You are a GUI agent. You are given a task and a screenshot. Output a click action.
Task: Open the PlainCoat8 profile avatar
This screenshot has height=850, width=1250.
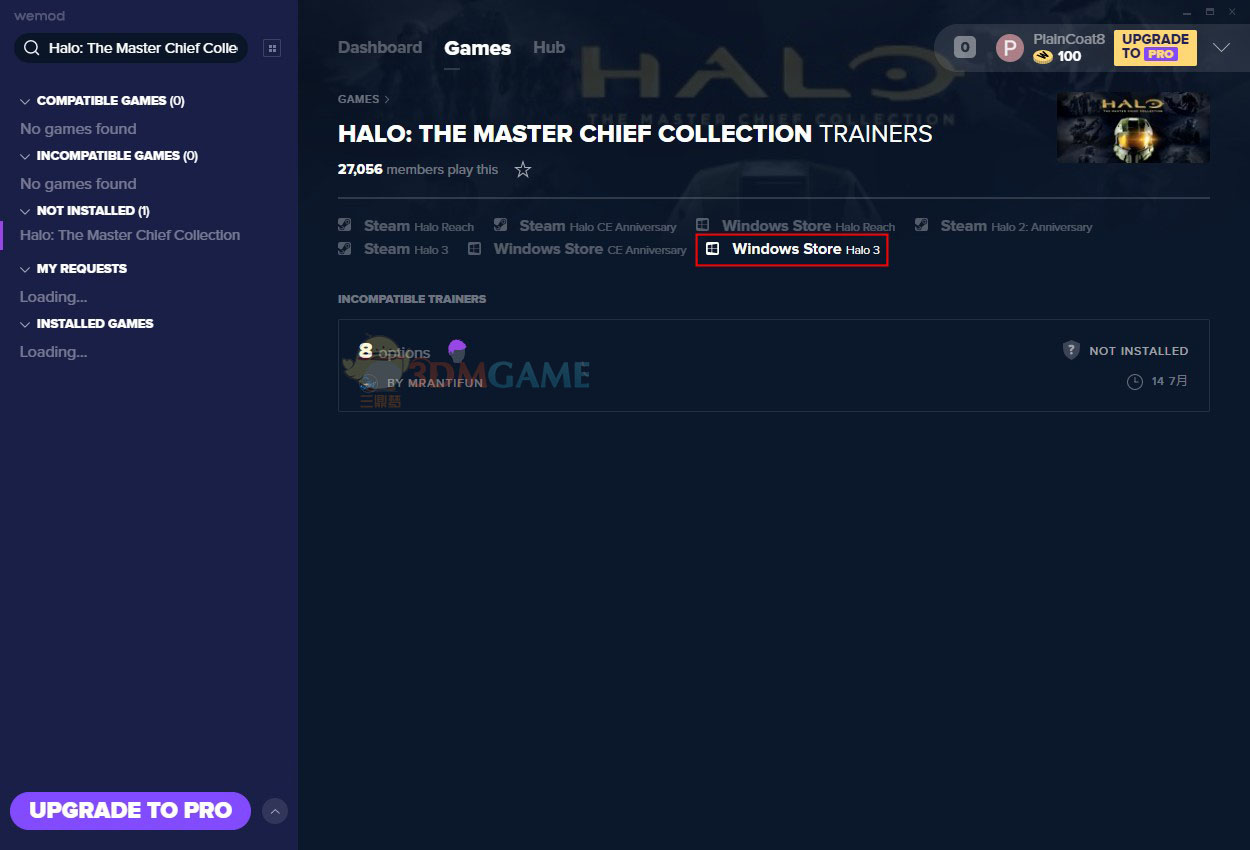tap(1010, 48)
